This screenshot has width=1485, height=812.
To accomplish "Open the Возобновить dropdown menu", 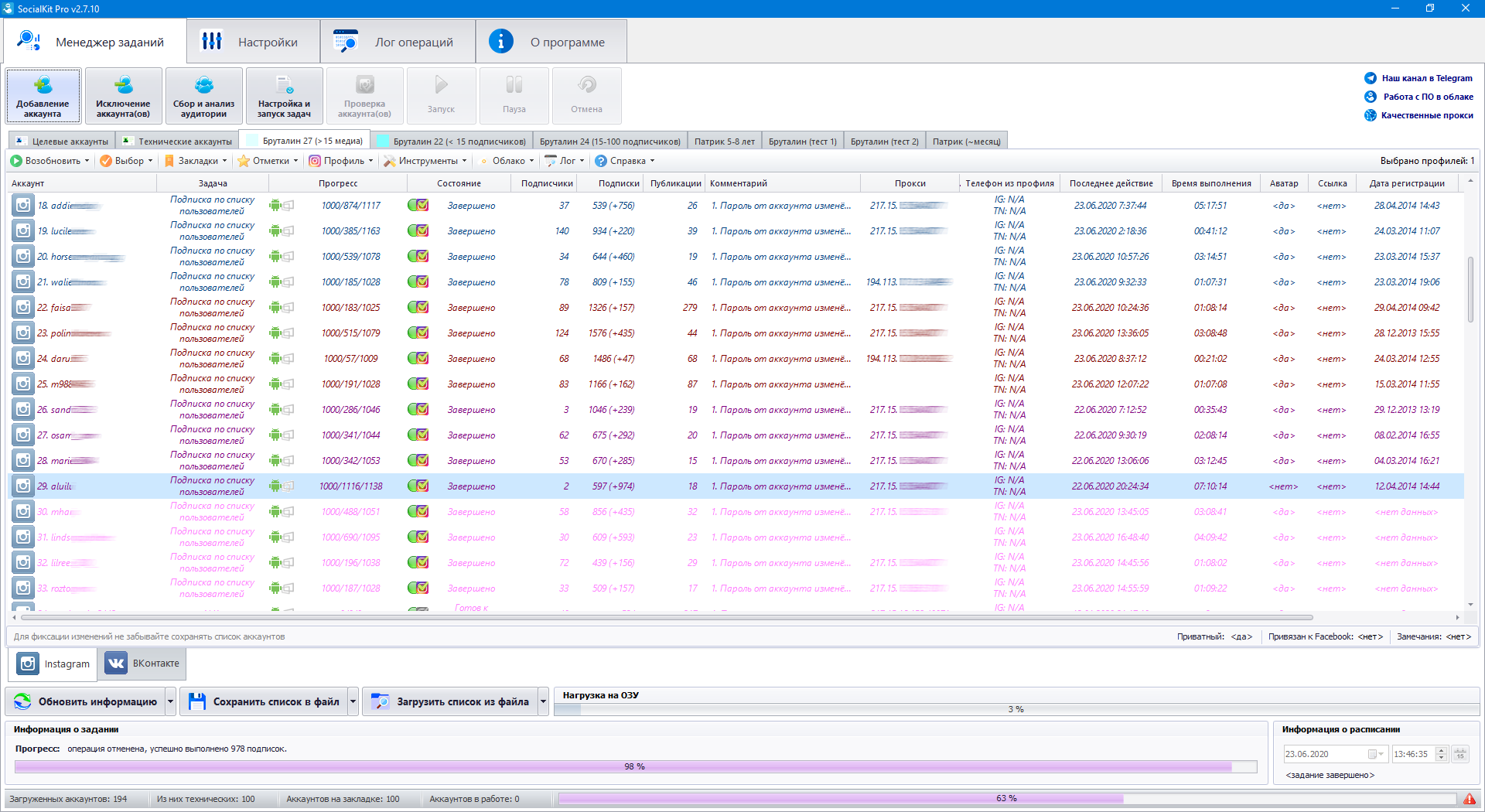I will [49, 161].
